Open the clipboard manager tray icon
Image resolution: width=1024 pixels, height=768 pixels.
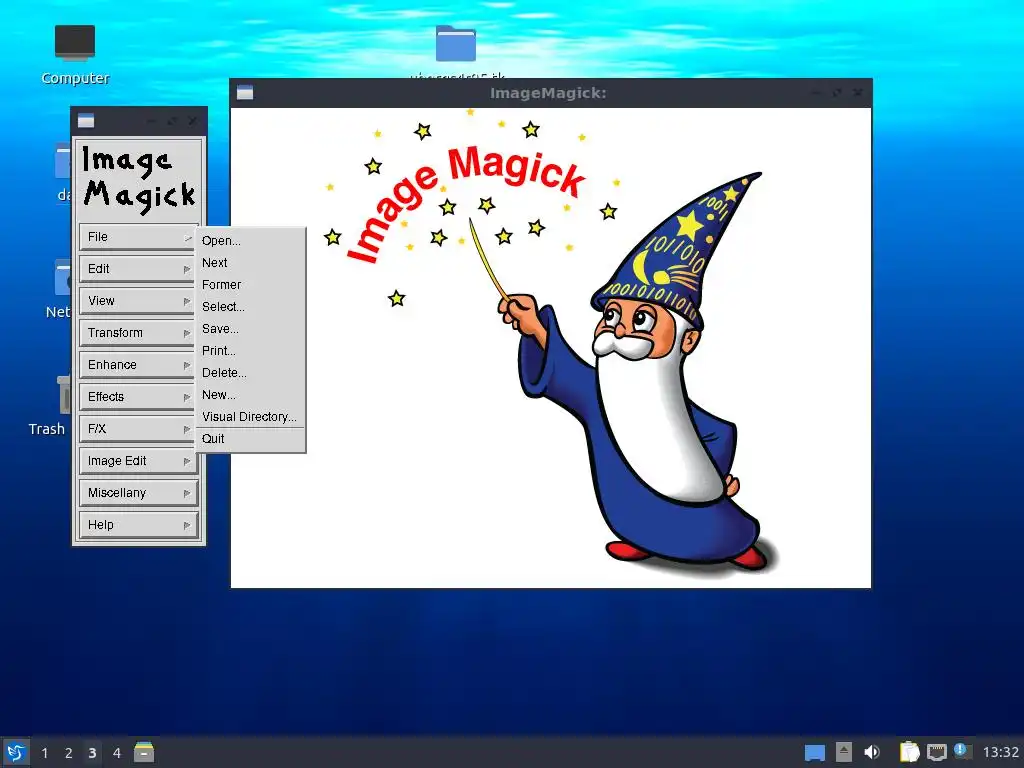point(909,752)
